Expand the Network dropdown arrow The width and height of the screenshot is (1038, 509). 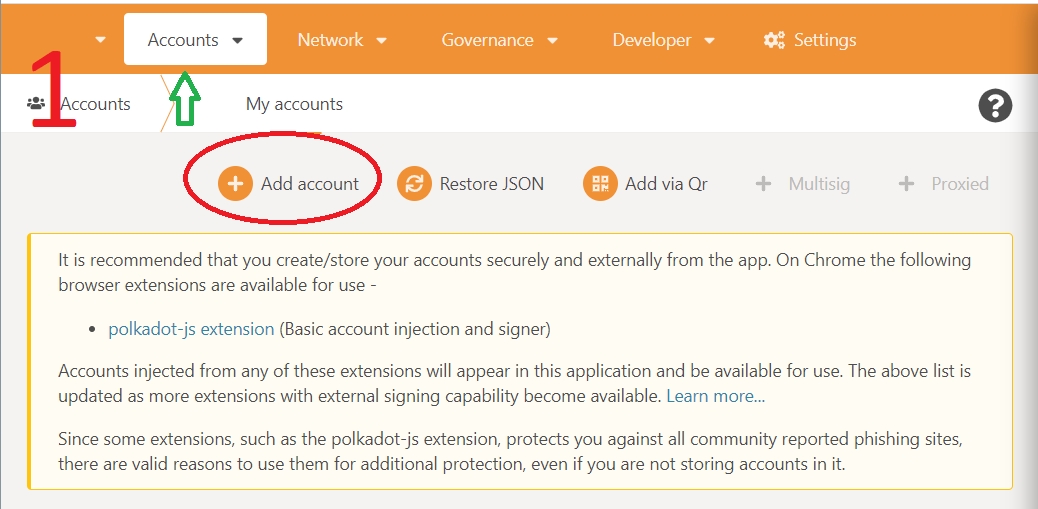point(381,41)
